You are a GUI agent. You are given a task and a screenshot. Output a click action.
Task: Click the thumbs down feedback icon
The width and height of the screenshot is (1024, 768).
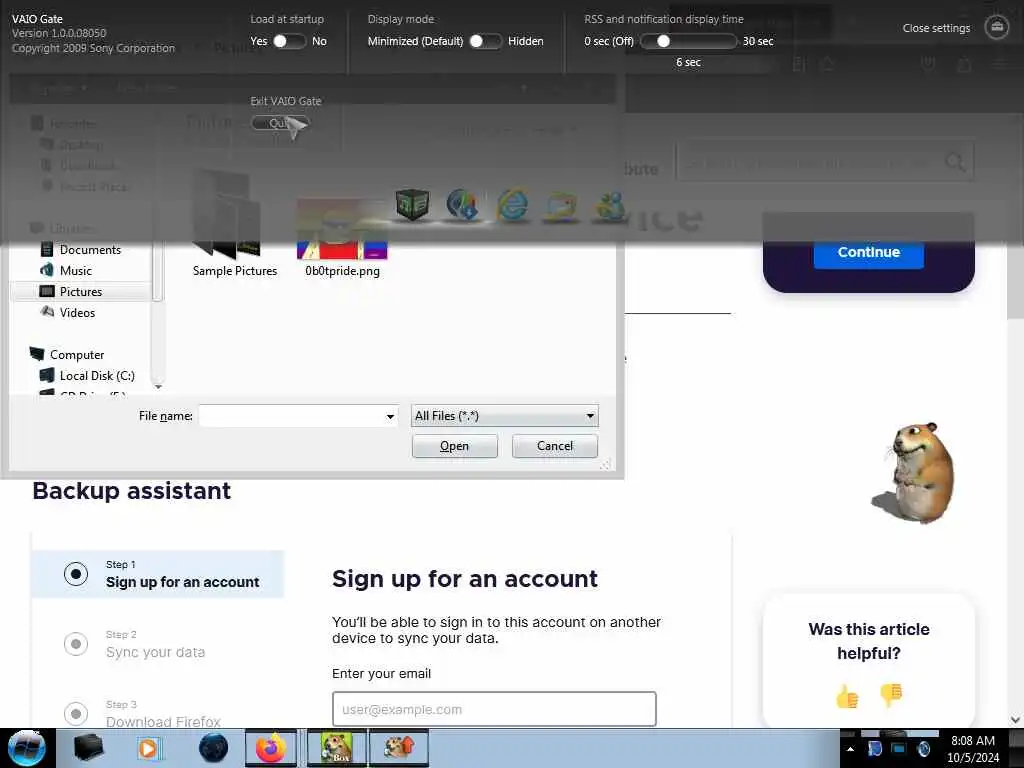click(x=891, y=696)
